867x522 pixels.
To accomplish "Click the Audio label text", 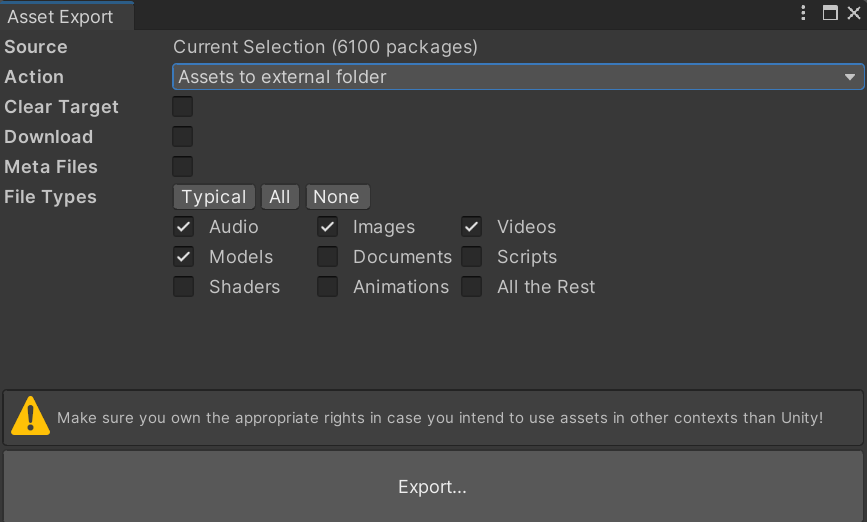I will click(x=234, y=227).
